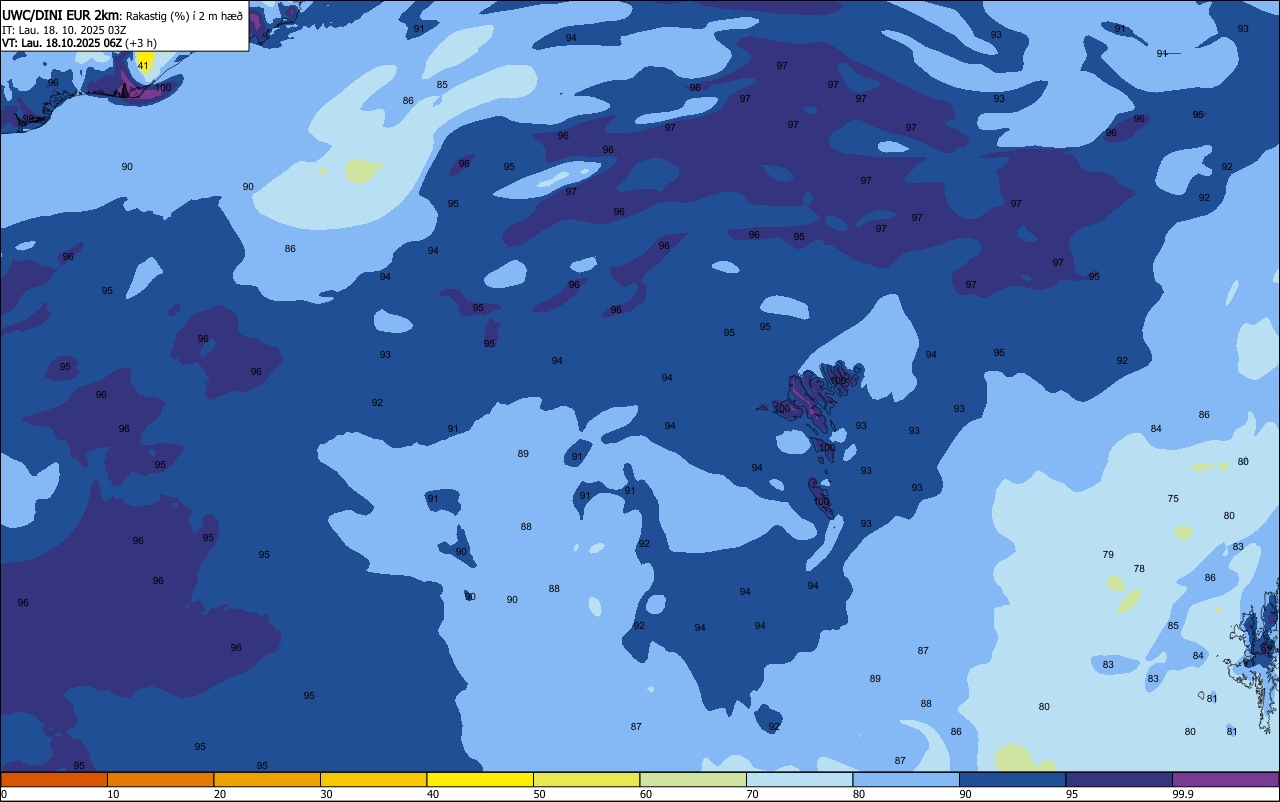Click the '70' legend scale label

pyautogui.click(x=752, y=794)
